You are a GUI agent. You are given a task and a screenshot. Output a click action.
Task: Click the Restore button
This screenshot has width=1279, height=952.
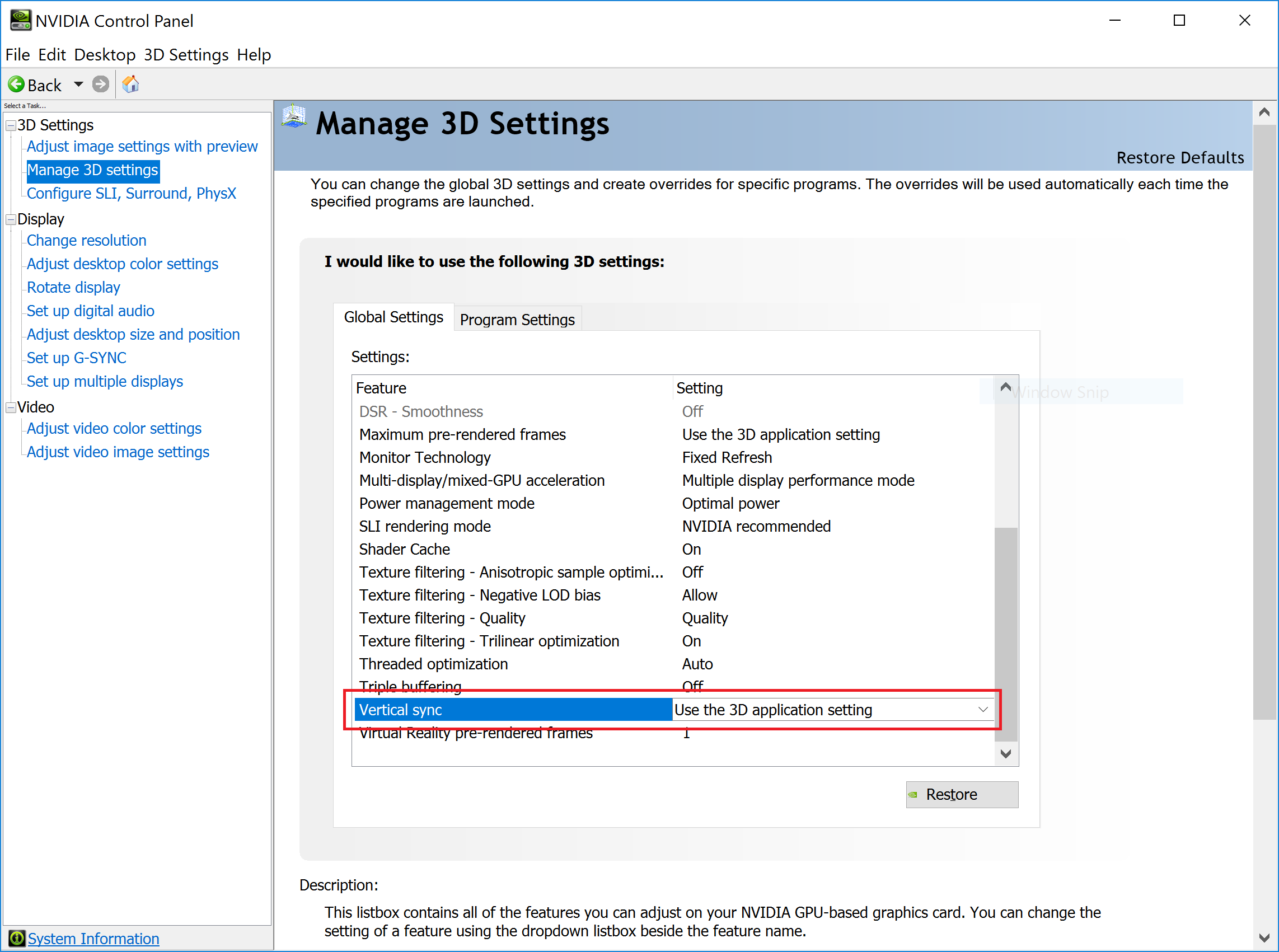click(962, 794)
